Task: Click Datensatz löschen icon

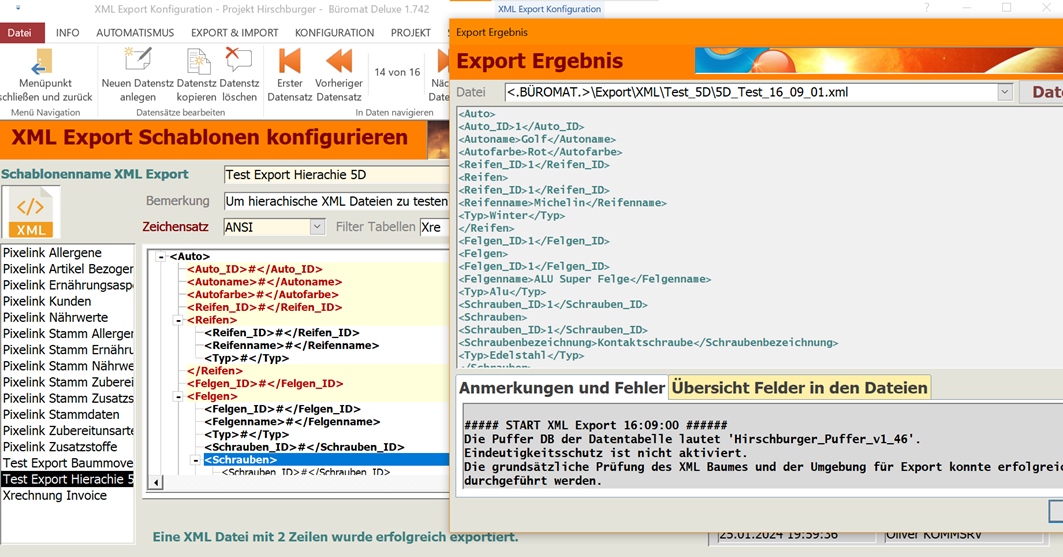Action: pos(239,62)
